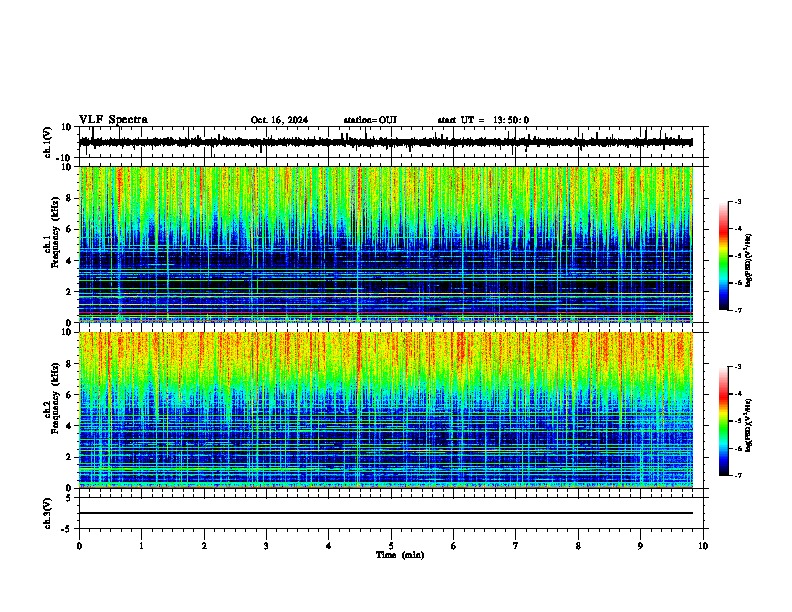Click the "5" tick on ch.3(V) axis

[x=70, y=497]
